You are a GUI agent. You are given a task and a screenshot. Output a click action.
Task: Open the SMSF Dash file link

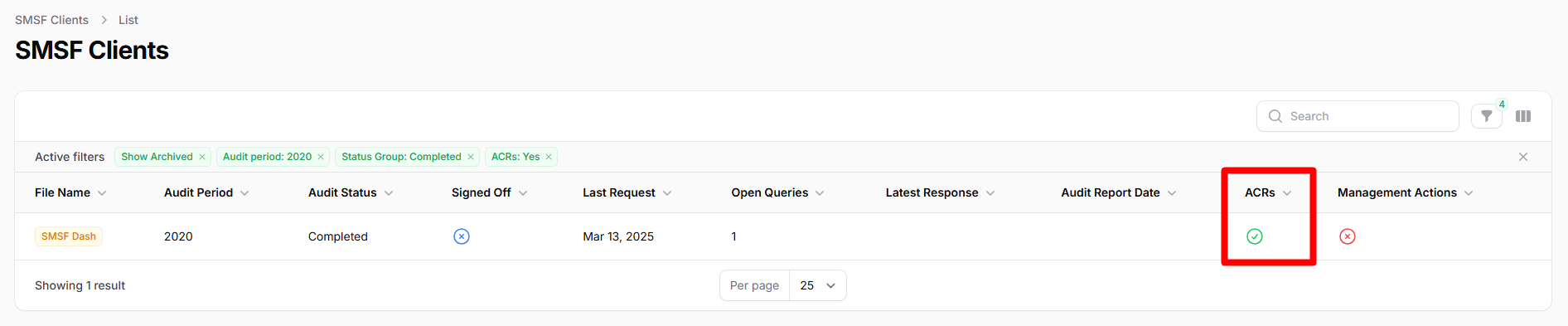pos(69,236)
